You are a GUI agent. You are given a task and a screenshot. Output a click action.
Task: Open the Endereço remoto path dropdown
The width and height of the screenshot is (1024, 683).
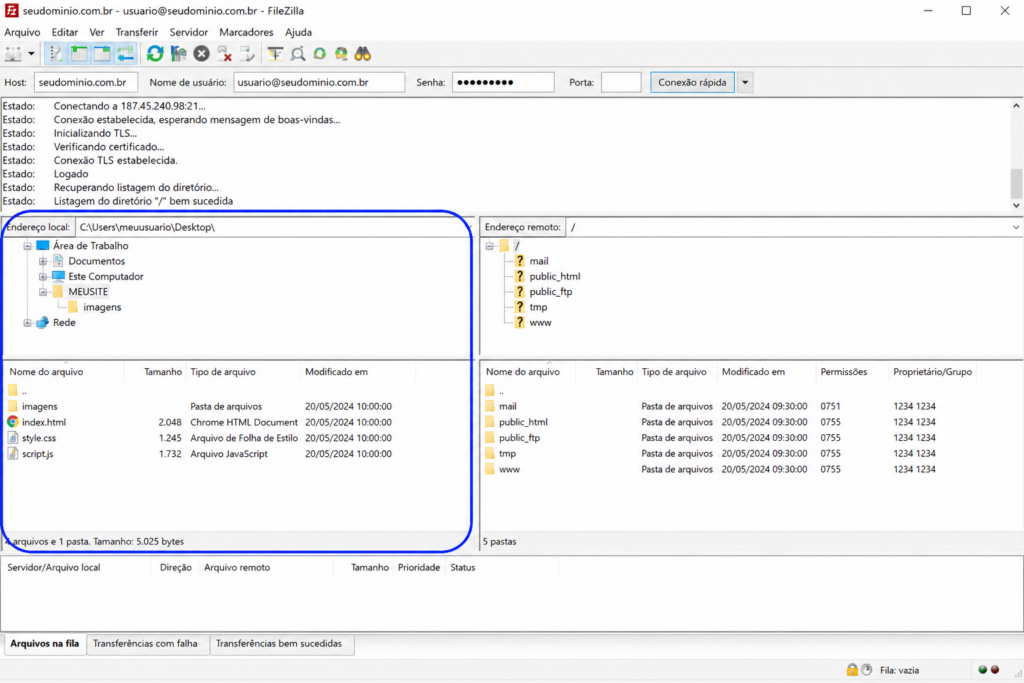(x=1016, y=227)
